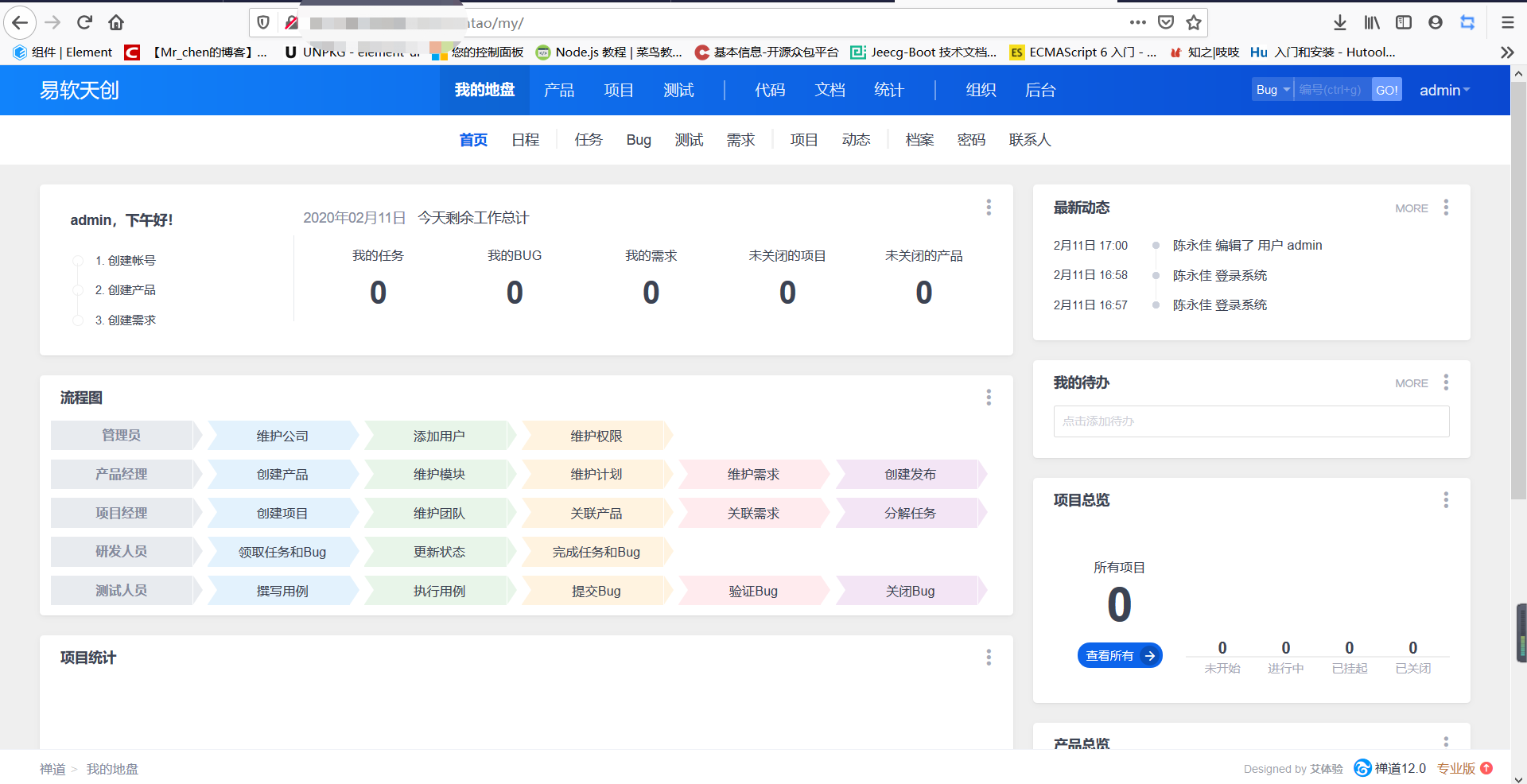Switch to 档案 sub tab
1527x784 pixels.
tap(919, 140)
